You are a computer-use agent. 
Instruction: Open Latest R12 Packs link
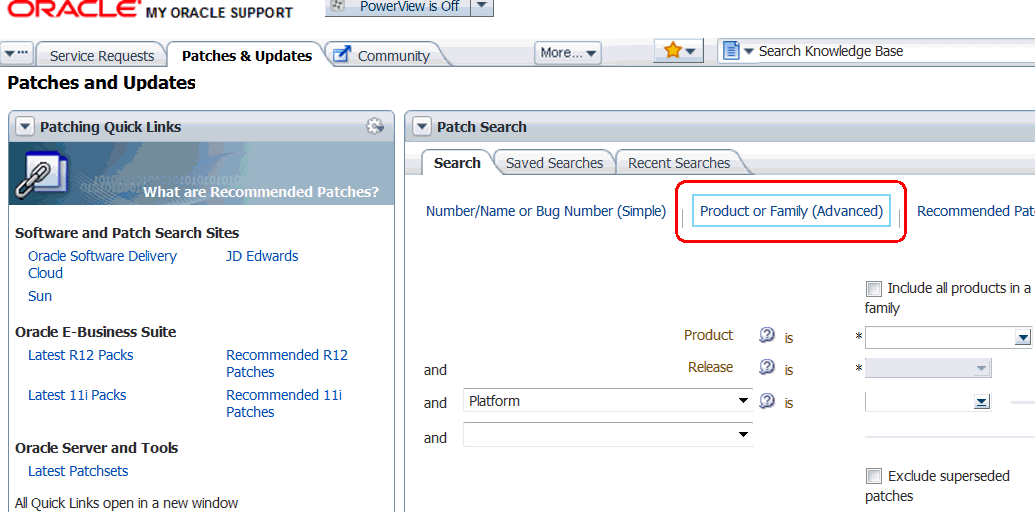81,355
